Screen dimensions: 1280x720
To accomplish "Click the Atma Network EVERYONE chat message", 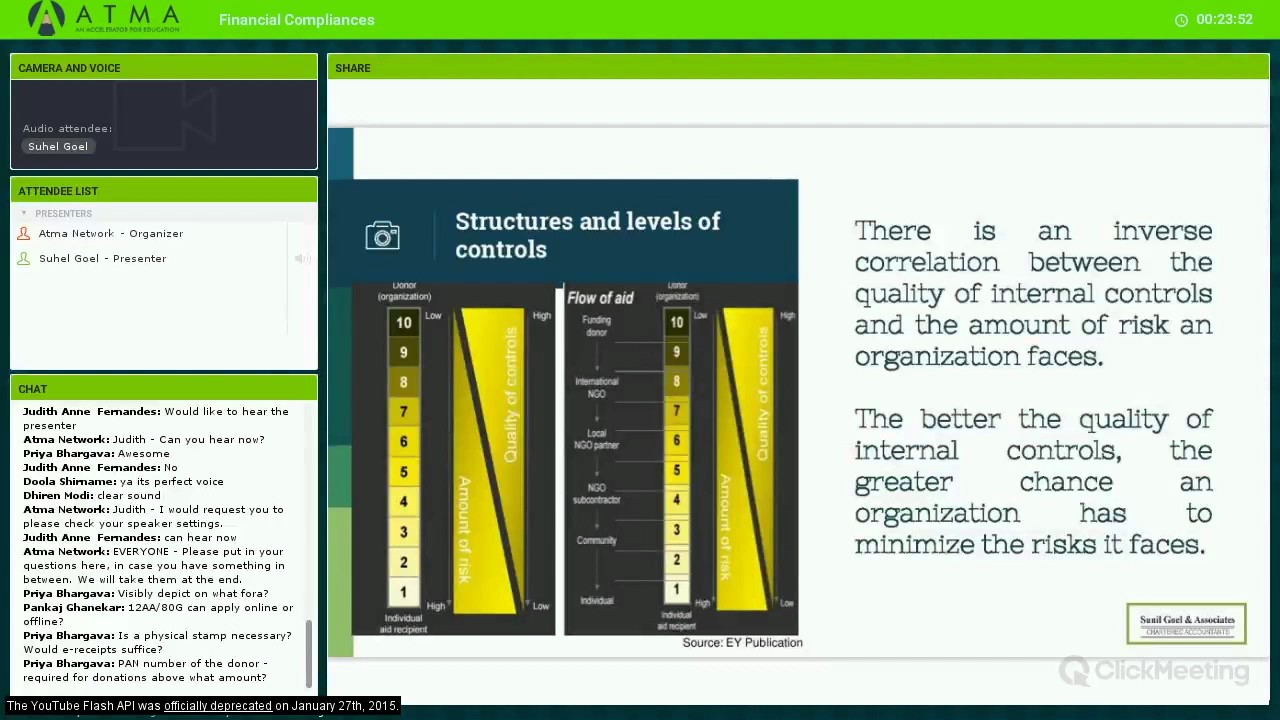I will coord(154,565).
